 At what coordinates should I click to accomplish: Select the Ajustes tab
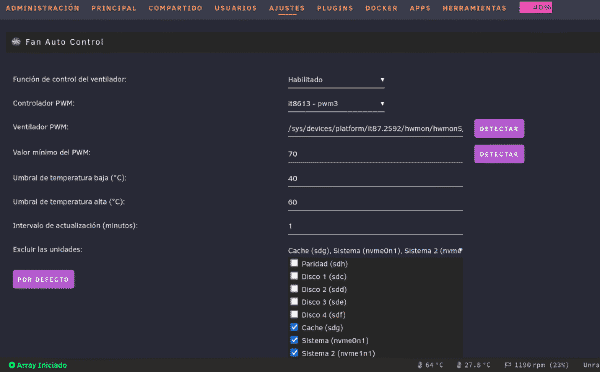pos(287,8)
